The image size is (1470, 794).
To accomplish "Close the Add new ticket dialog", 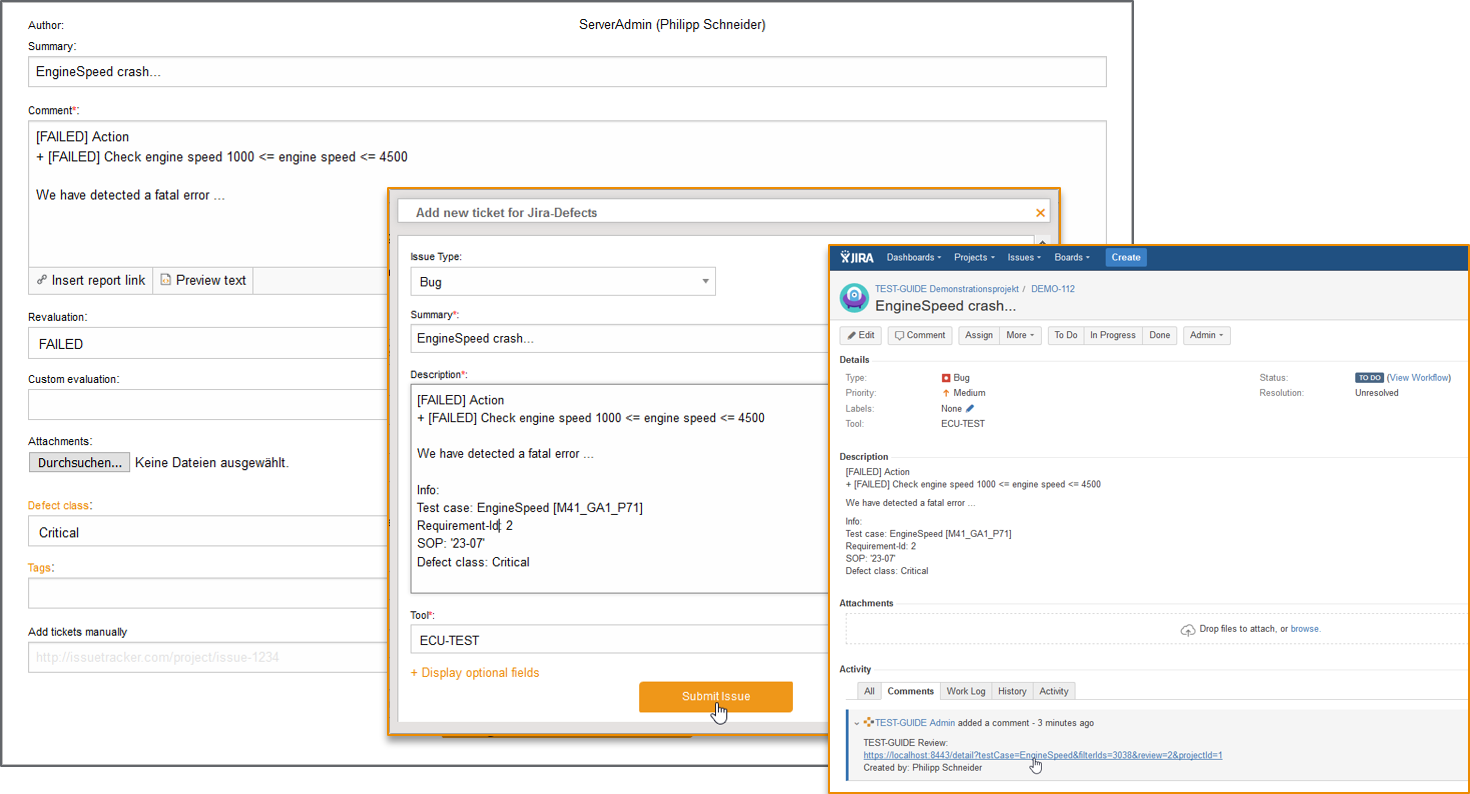I will [x=1040, y=213].
